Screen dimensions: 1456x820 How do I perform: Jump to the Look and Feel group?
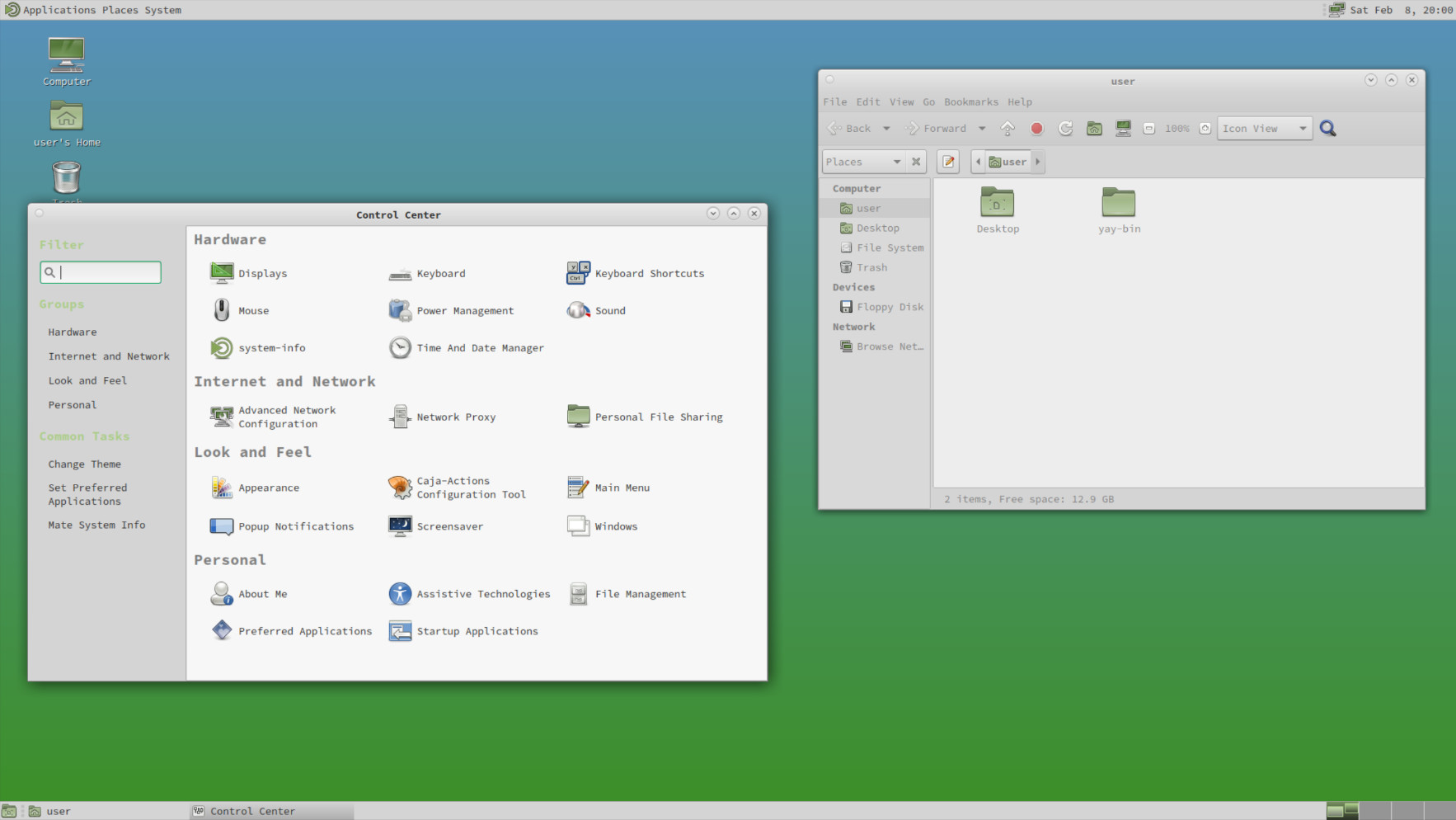coord(87,381)
